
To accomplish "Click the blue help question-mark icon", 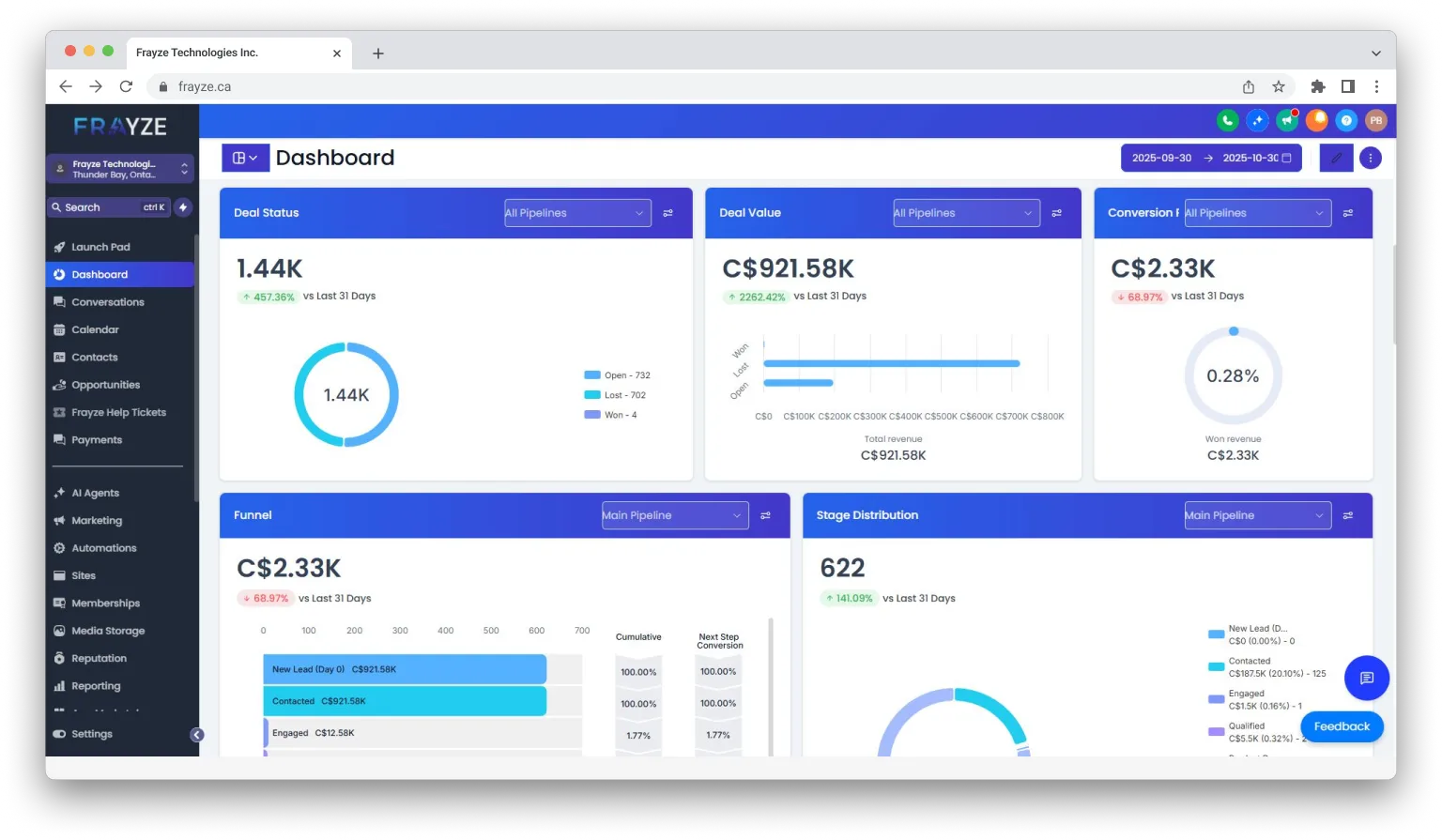I will point(1346,120).
